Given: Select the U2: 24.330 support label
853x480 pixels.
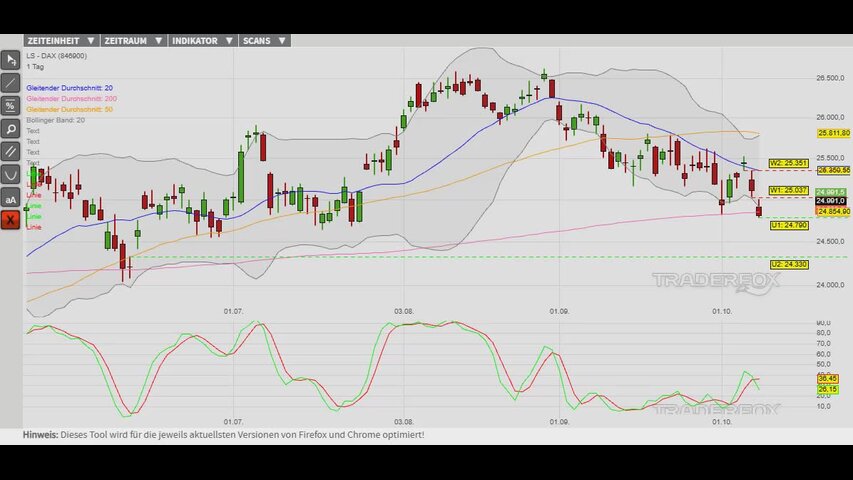Looking at the screenshot, I should 789,264.
